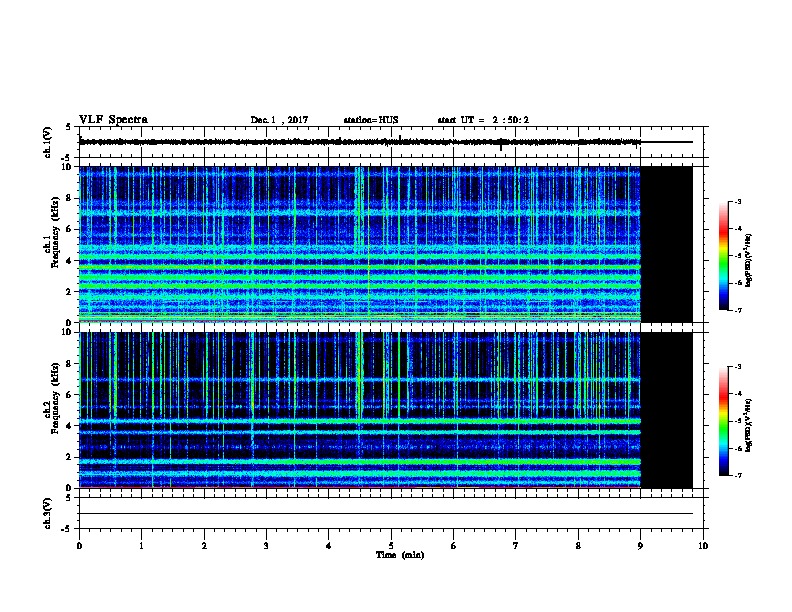
Task: Click the "ch.3(V)" waveform axis label
Action: 48,513
